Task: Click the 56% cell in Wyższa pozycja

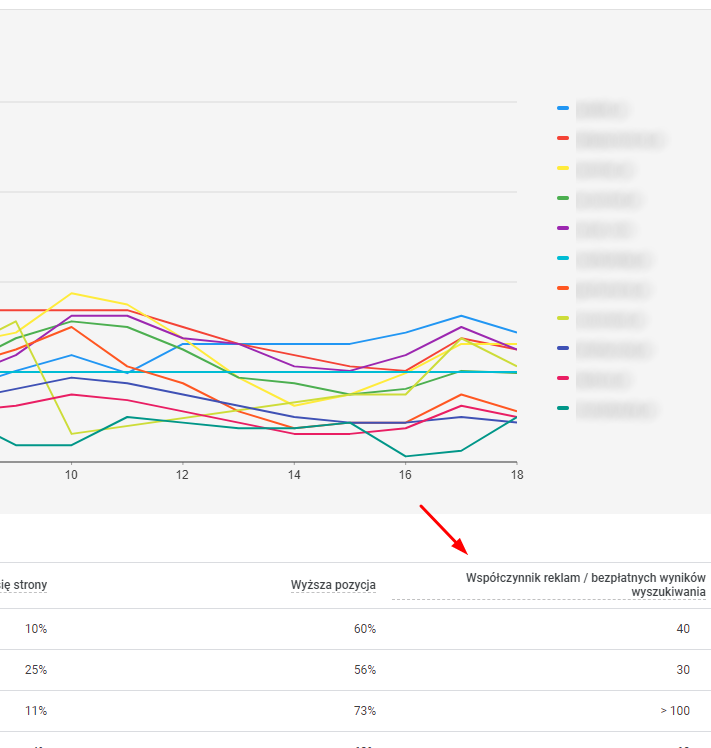Action: [364, 670]
